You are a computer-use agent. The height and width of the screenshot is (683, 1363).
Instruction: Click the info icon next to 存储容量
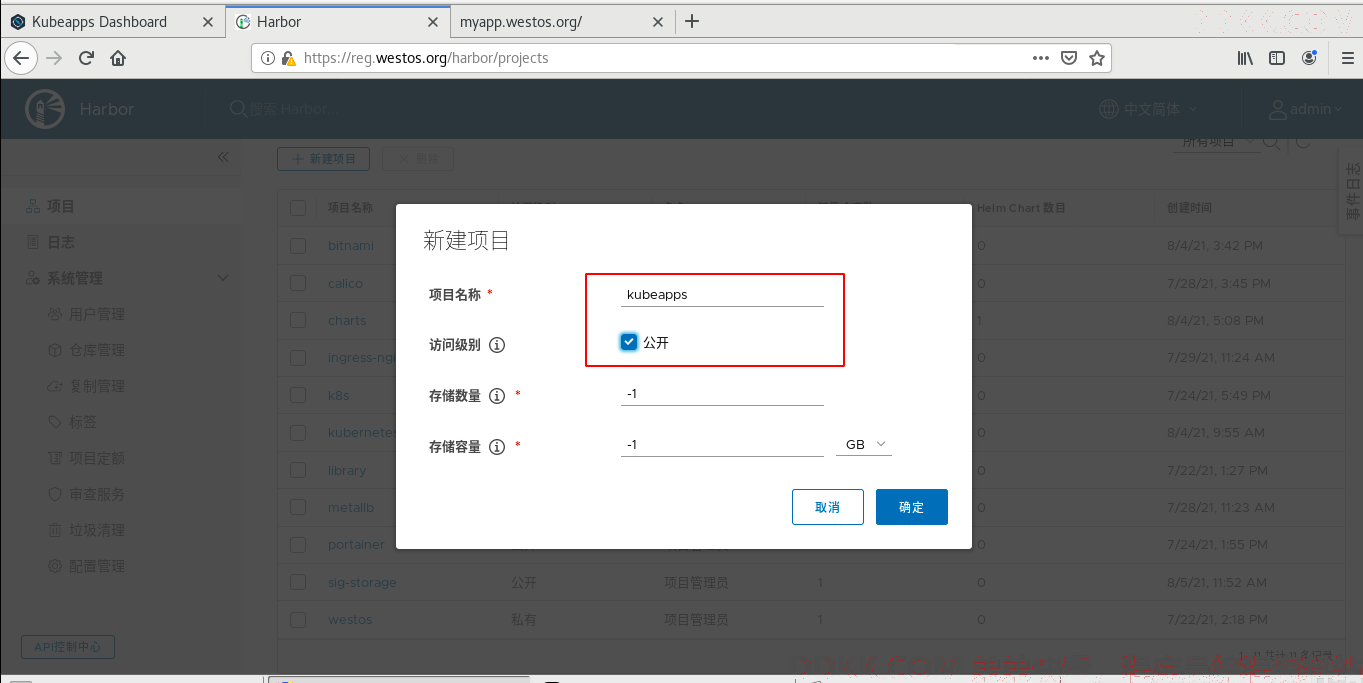[497, 446]
